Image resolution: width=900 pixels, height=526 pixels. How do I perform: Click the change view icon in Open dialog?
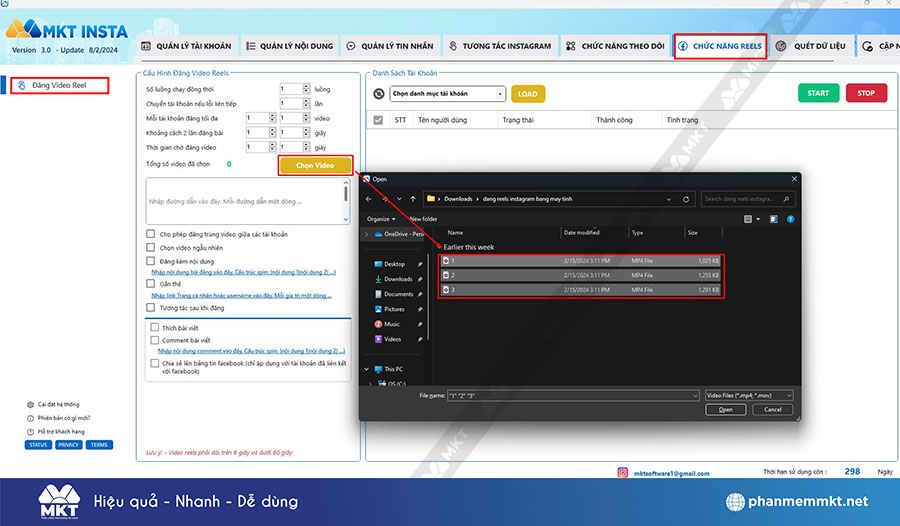coord(748,219)
